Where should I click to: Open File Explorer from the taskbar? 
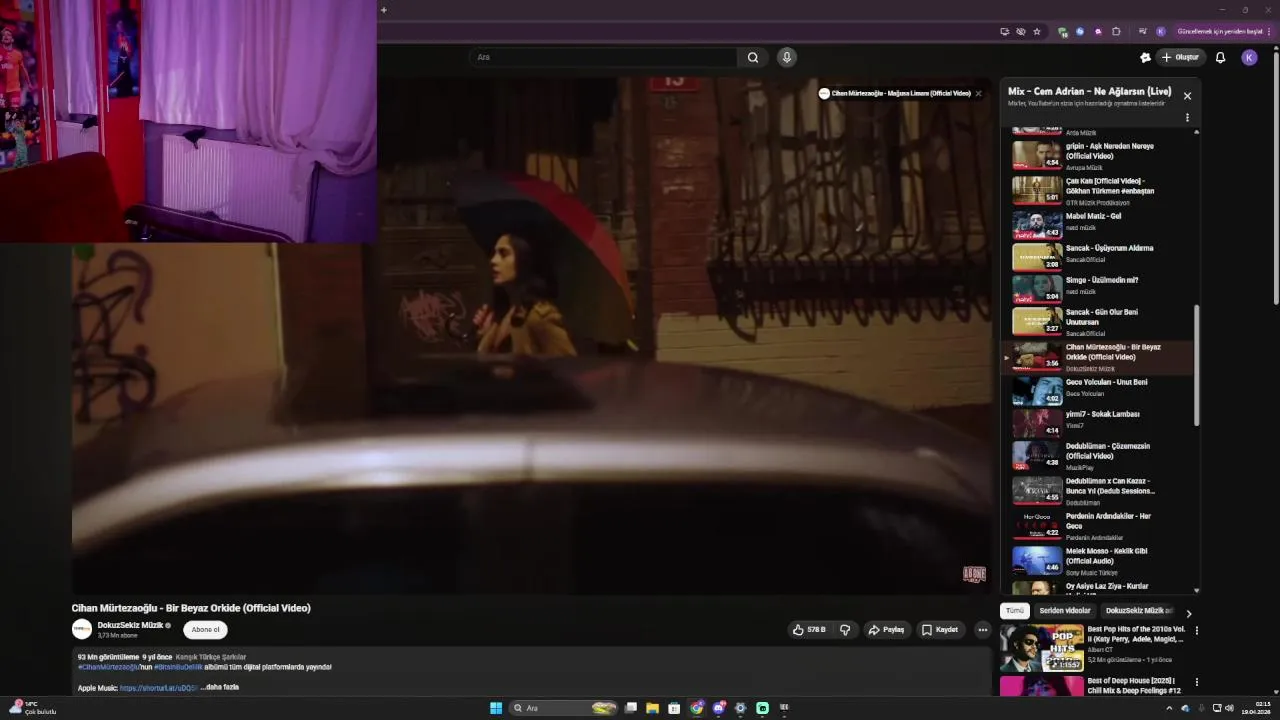652,708
